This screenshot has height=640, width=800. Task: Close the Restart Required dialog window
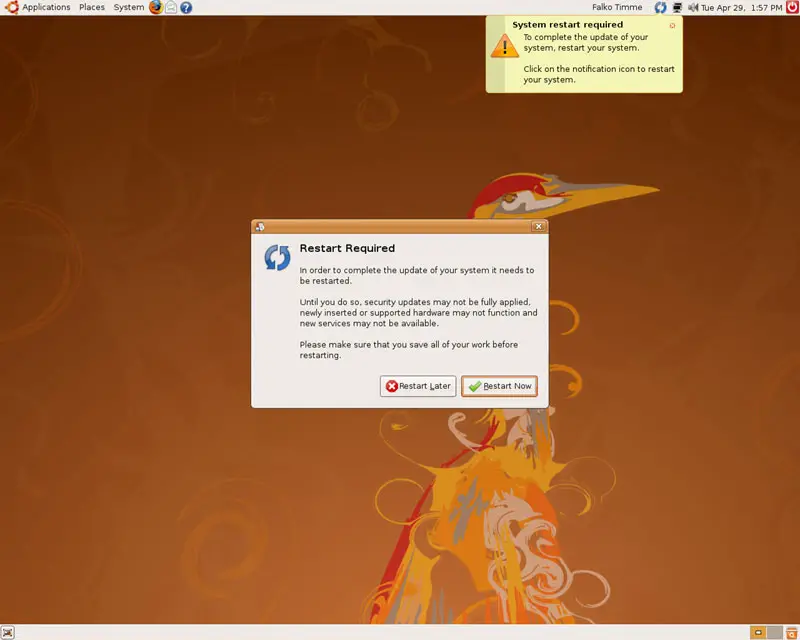[x=538, y=227]
